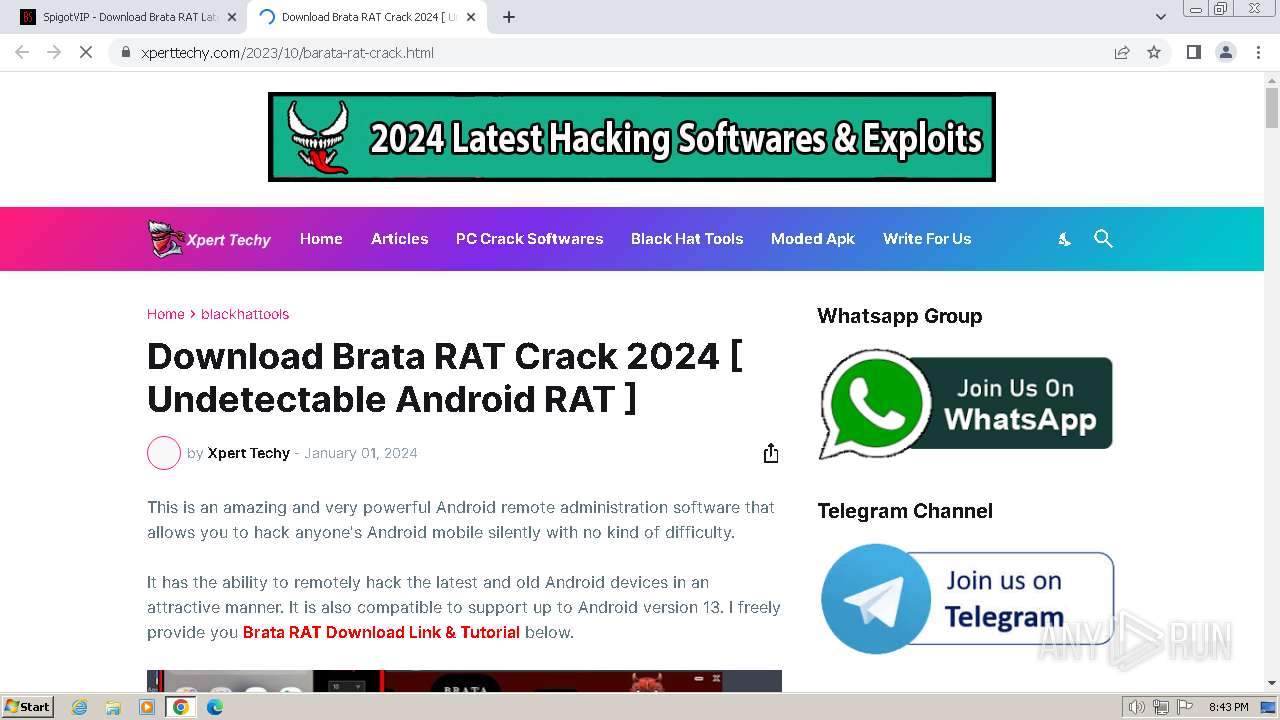Screen dimensions: 1280x720
Task: Click the page vertical scrollbar thumb
Action: point(1272,107)
